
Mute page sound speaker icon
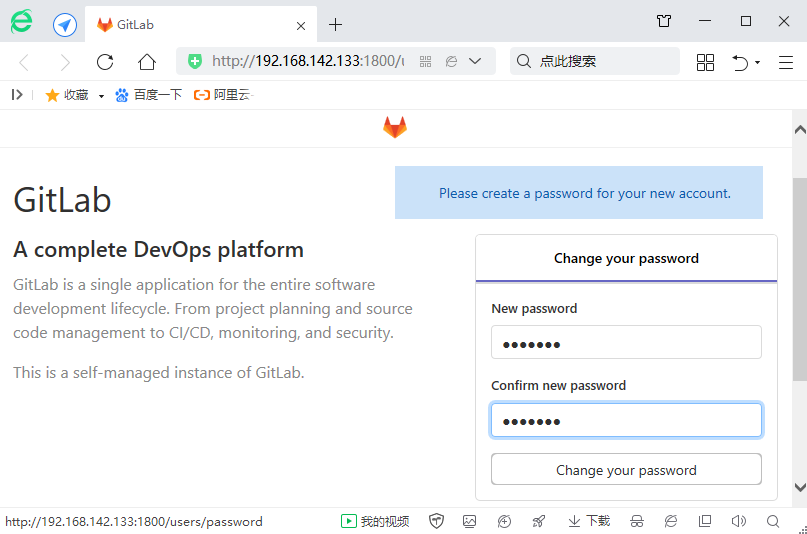pyautogui.click(x=739, y=521)
